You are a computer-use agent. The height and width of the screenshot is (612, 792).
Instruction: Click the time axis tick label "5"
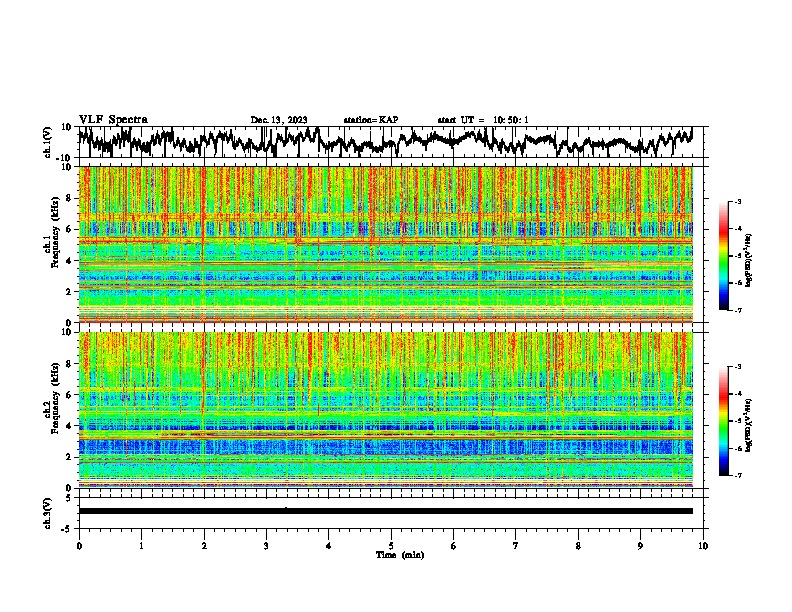(x=391, y=546)
